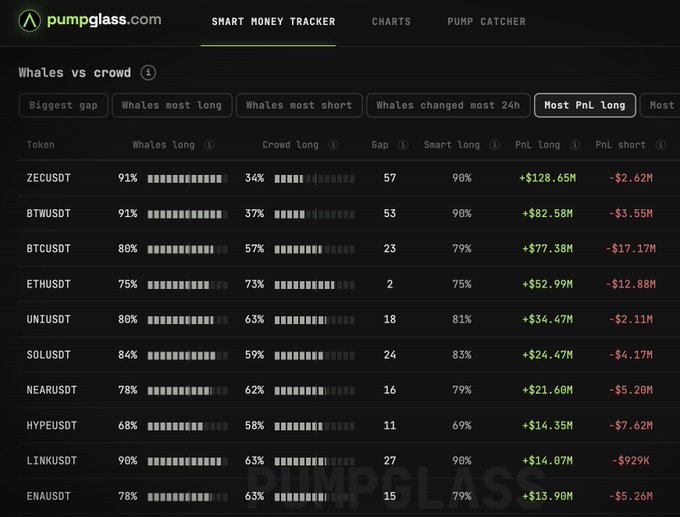Image resolution: width=680 pixels, height=517 pixels.
Task: Click info icon next to Gap header
Action: click(x=403, y=145)
